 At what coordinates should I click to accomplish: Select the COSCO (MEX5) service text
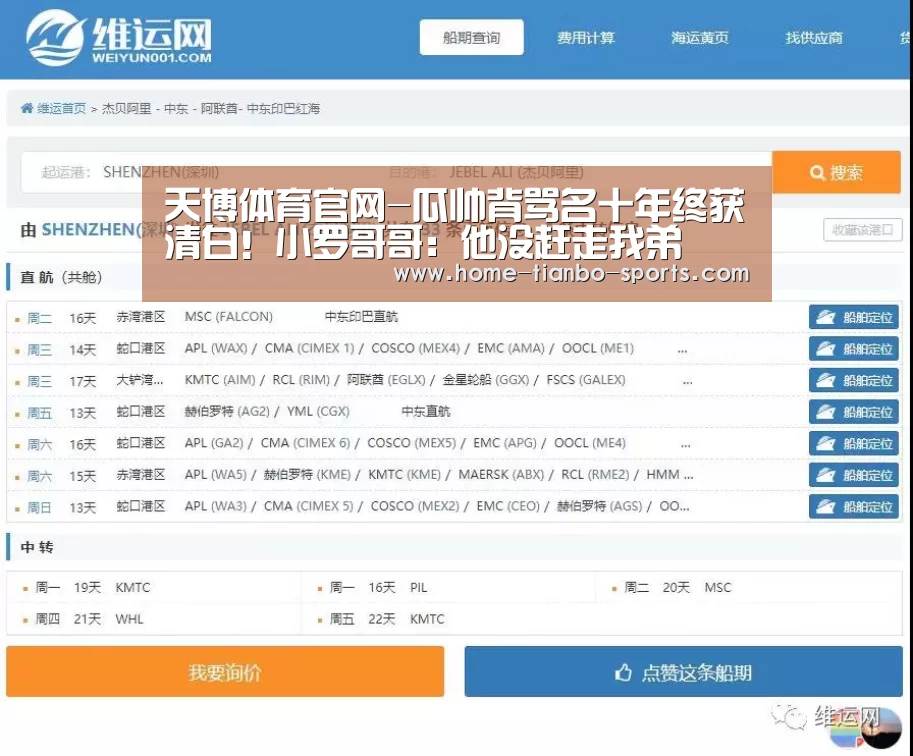pyautogui.click(x=412, y=443)
